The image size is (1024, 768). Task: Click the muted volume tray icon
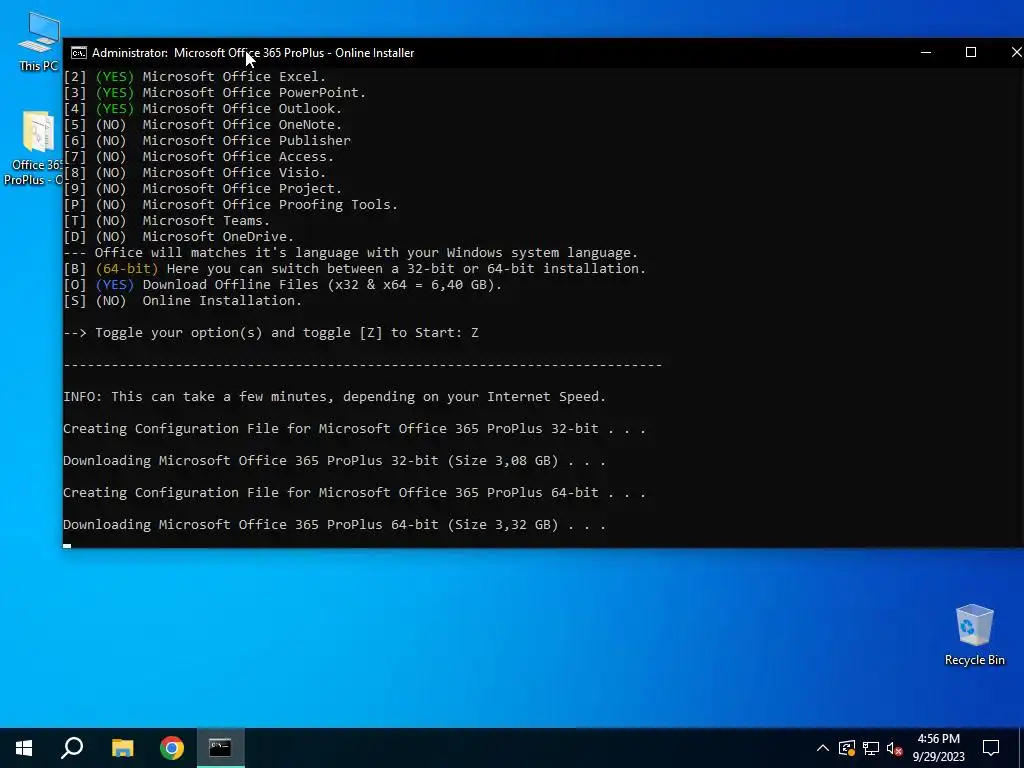coord(895,748)
